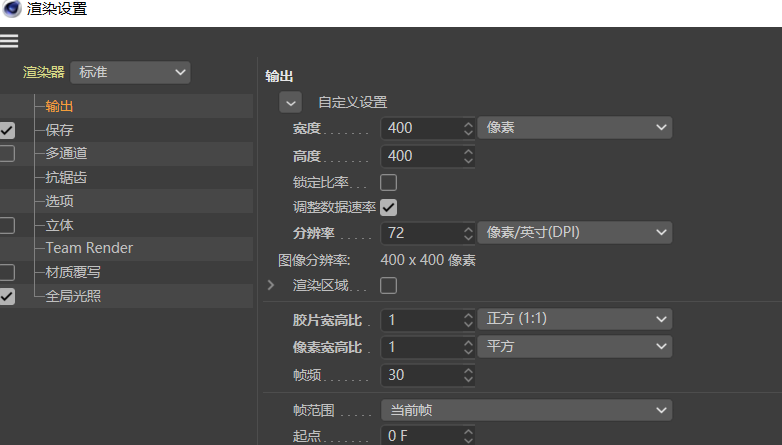Image resolution: width=782 pixels, height=445 pixels.
Task: Click the 宽度 value field
Action: click(420, 128)
